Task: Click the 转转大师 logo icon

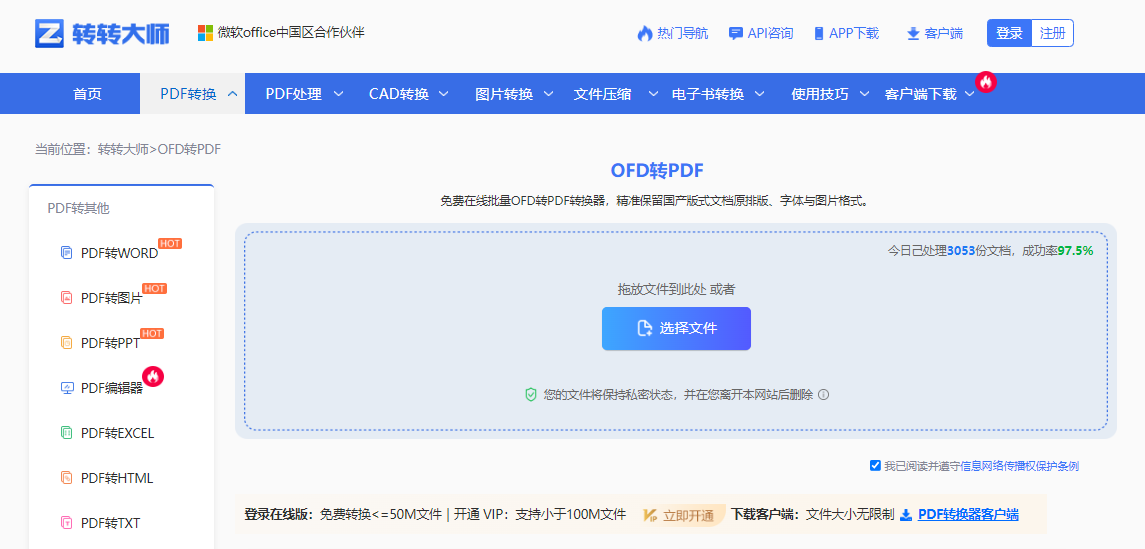Action: tap(50, 34)
